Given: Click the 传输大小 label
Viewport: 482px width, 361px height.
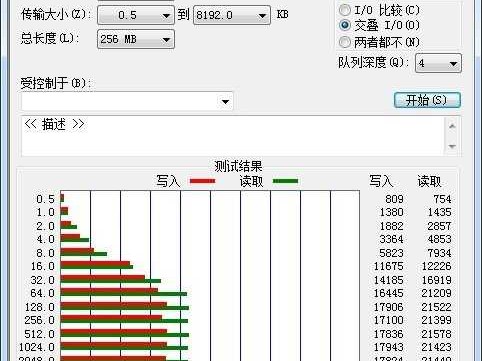Looking at the screenshot, I should 55,14.
